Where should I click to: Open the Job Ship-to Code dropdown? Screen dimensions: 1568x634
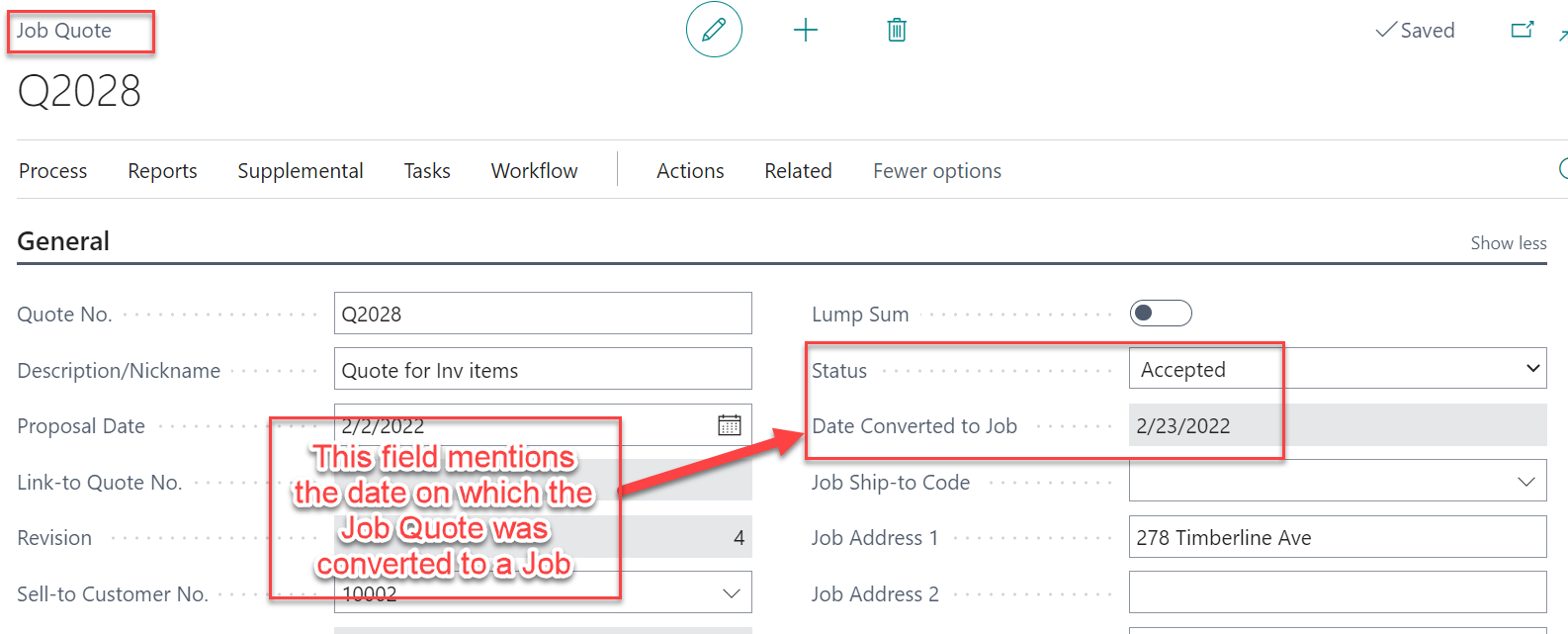pos(1525,482)
